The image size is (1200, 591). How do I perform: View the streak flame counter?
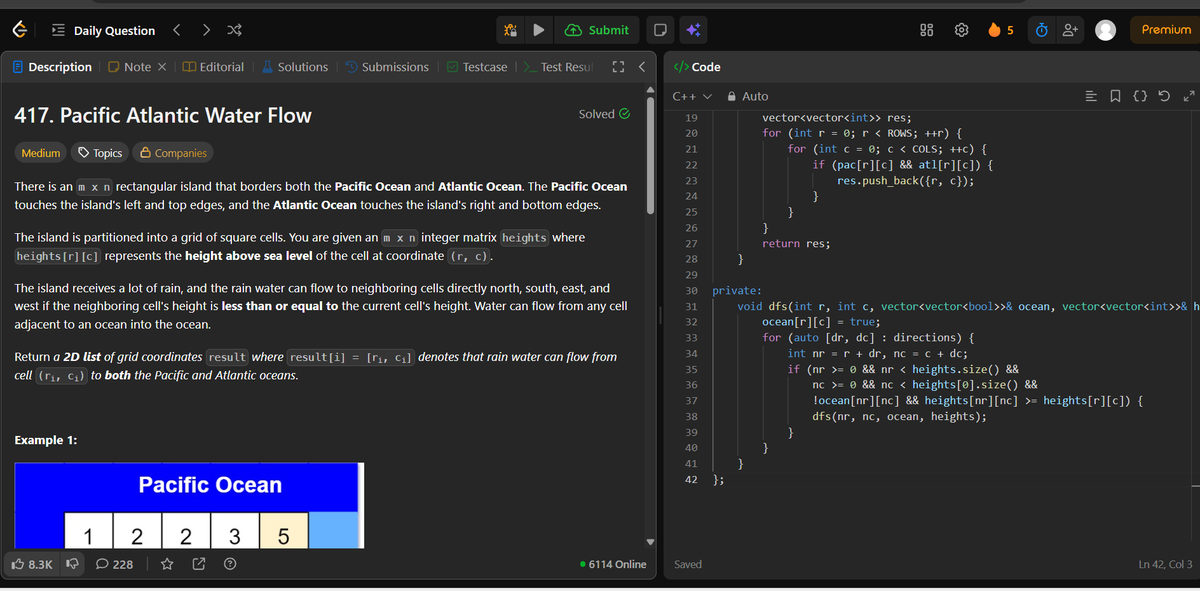pos(1001,30)
